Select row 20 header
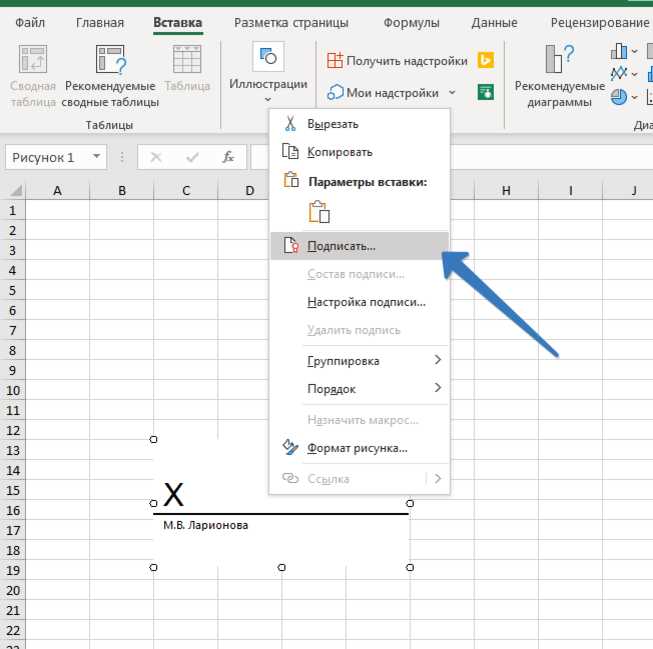 point(12,590)
